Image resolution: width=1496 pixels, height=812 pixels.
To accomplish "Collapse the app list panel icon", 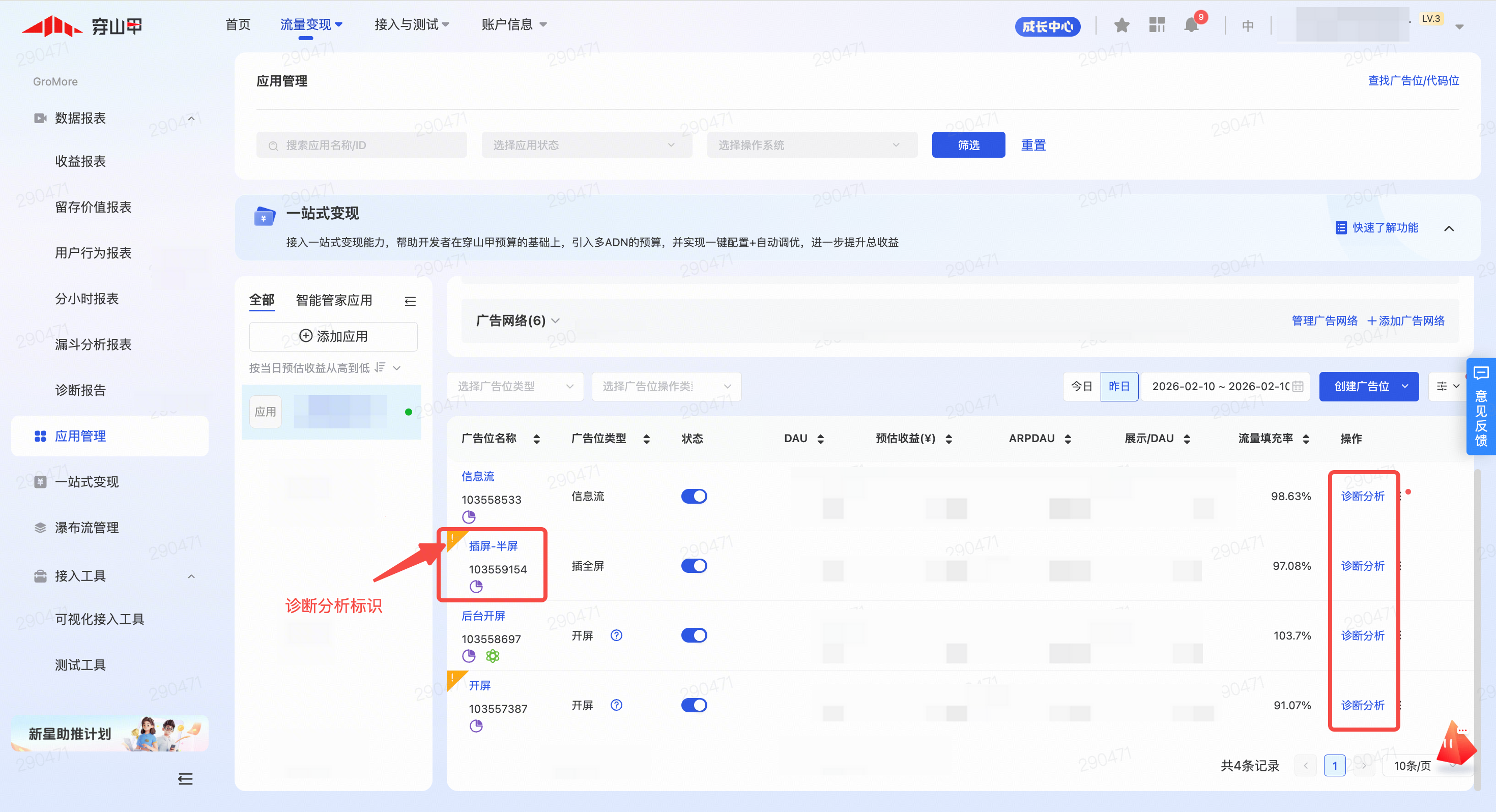I will (410, 301).
